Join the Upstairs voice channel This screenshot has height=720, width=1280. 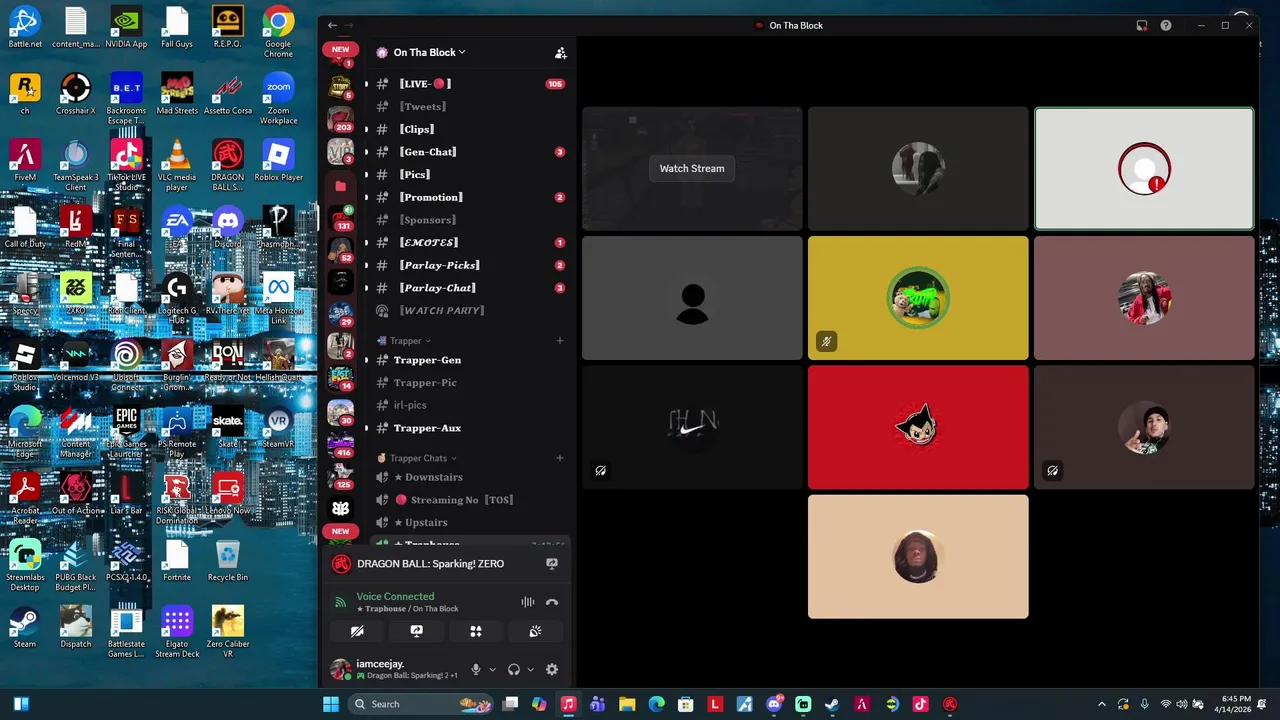click(426, 522)
